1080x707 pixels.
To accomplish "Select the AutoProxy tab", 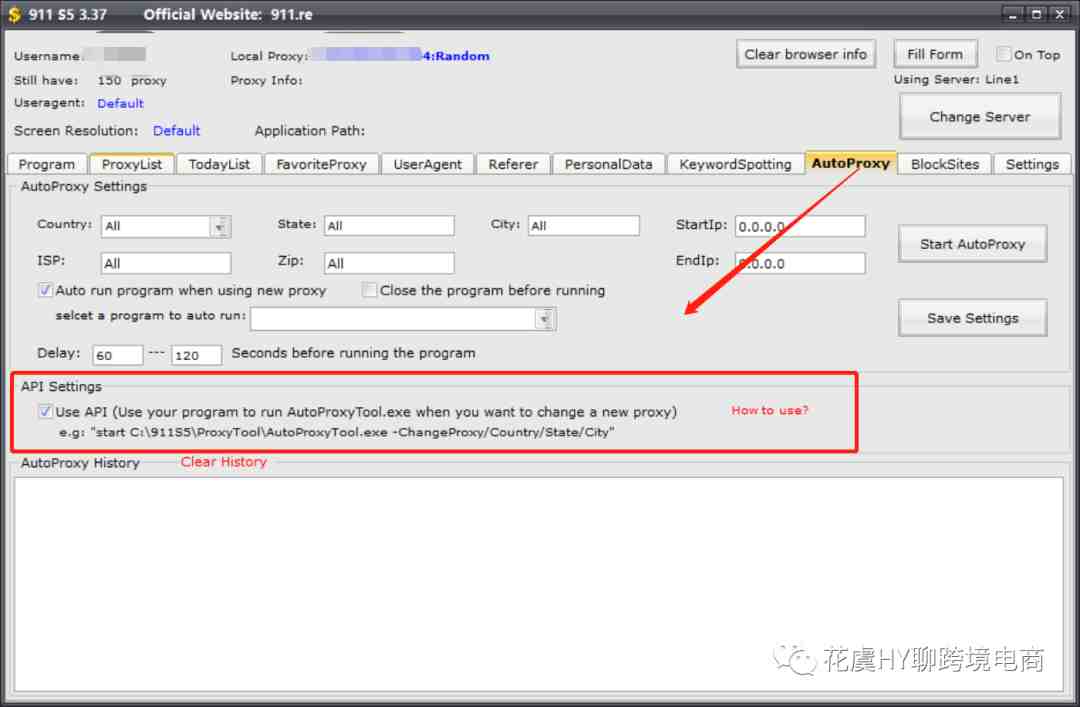I will coord(851,163).
